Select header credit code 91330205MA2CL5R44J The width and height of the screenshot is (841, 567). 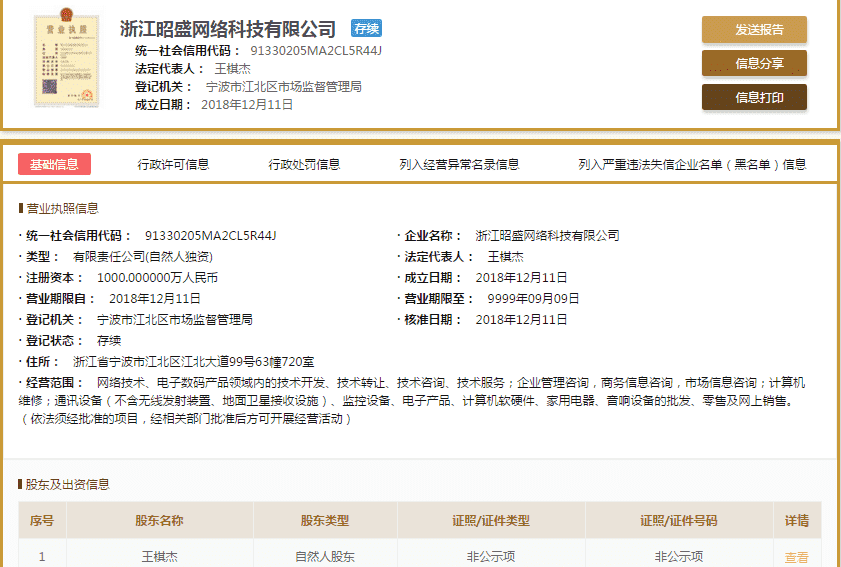pos(316,50)
